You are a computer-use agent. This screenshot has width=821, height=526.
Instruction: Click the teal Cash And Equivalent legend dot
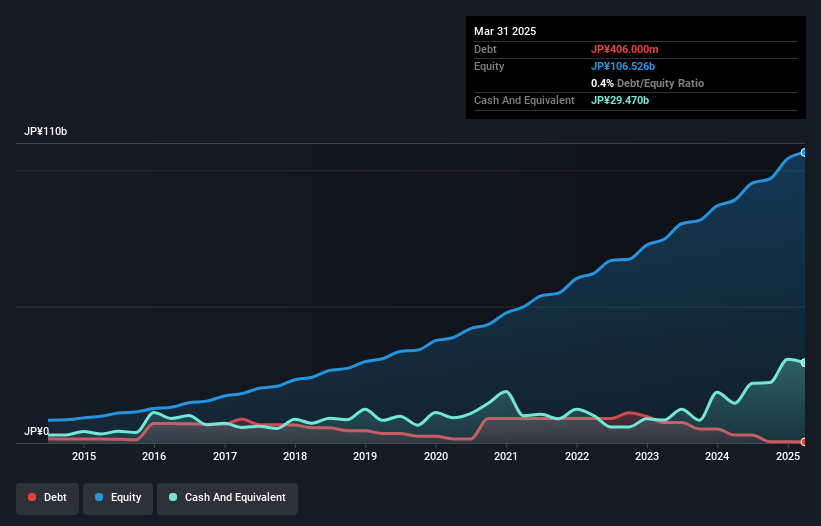(173, 497)
